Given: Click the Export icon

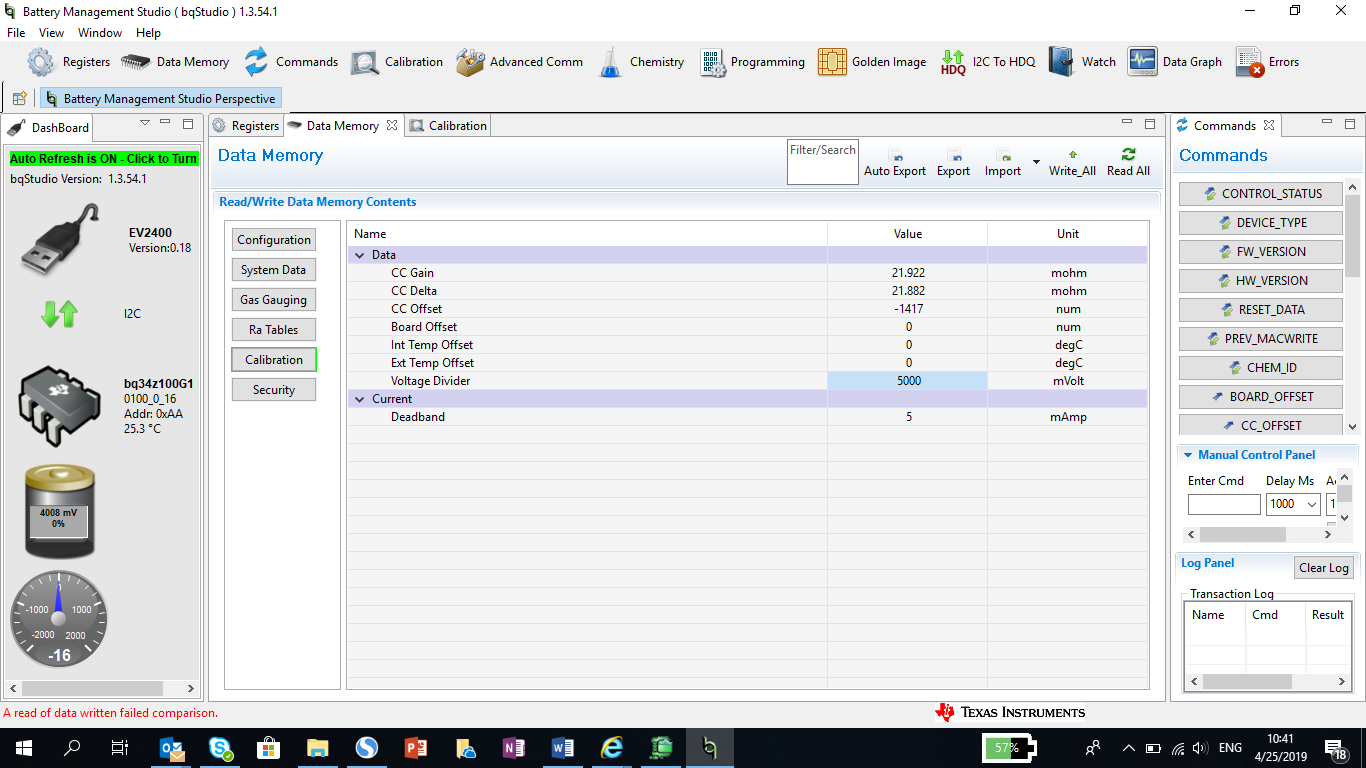Looking at the screenshot, I should [954, 156].
